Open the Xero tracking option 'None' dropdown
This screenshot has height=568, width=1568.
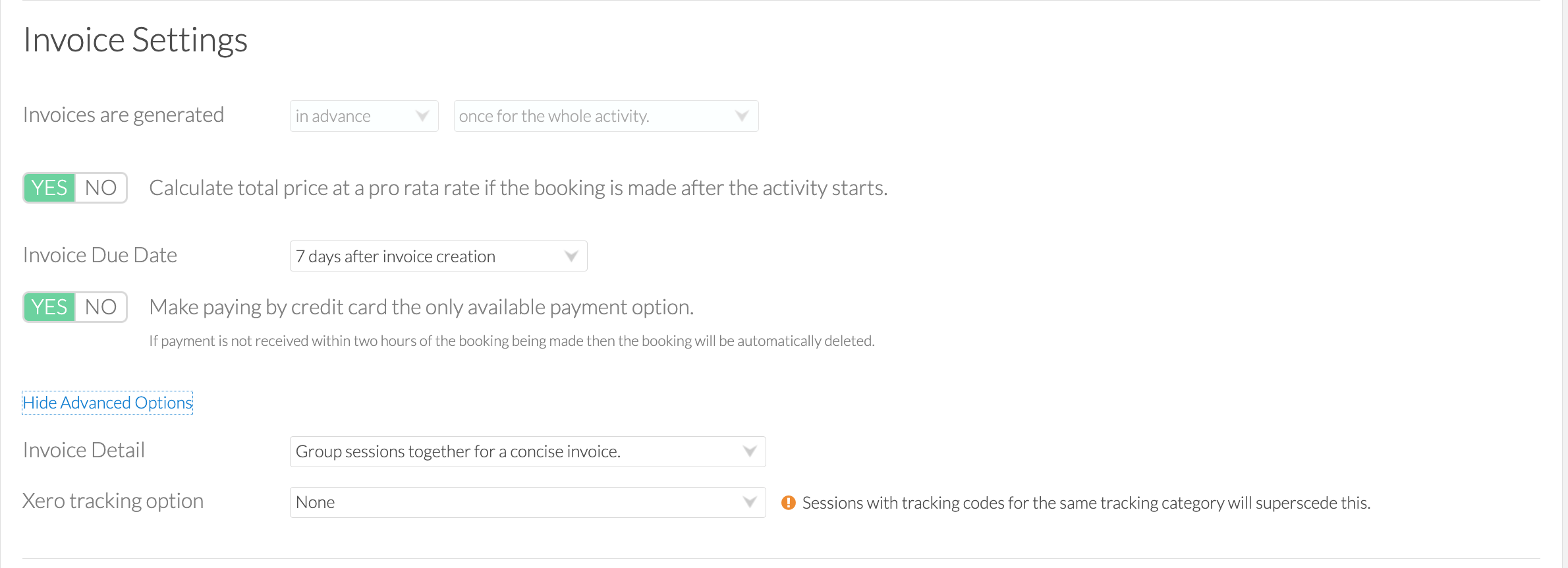click(528, 502)
